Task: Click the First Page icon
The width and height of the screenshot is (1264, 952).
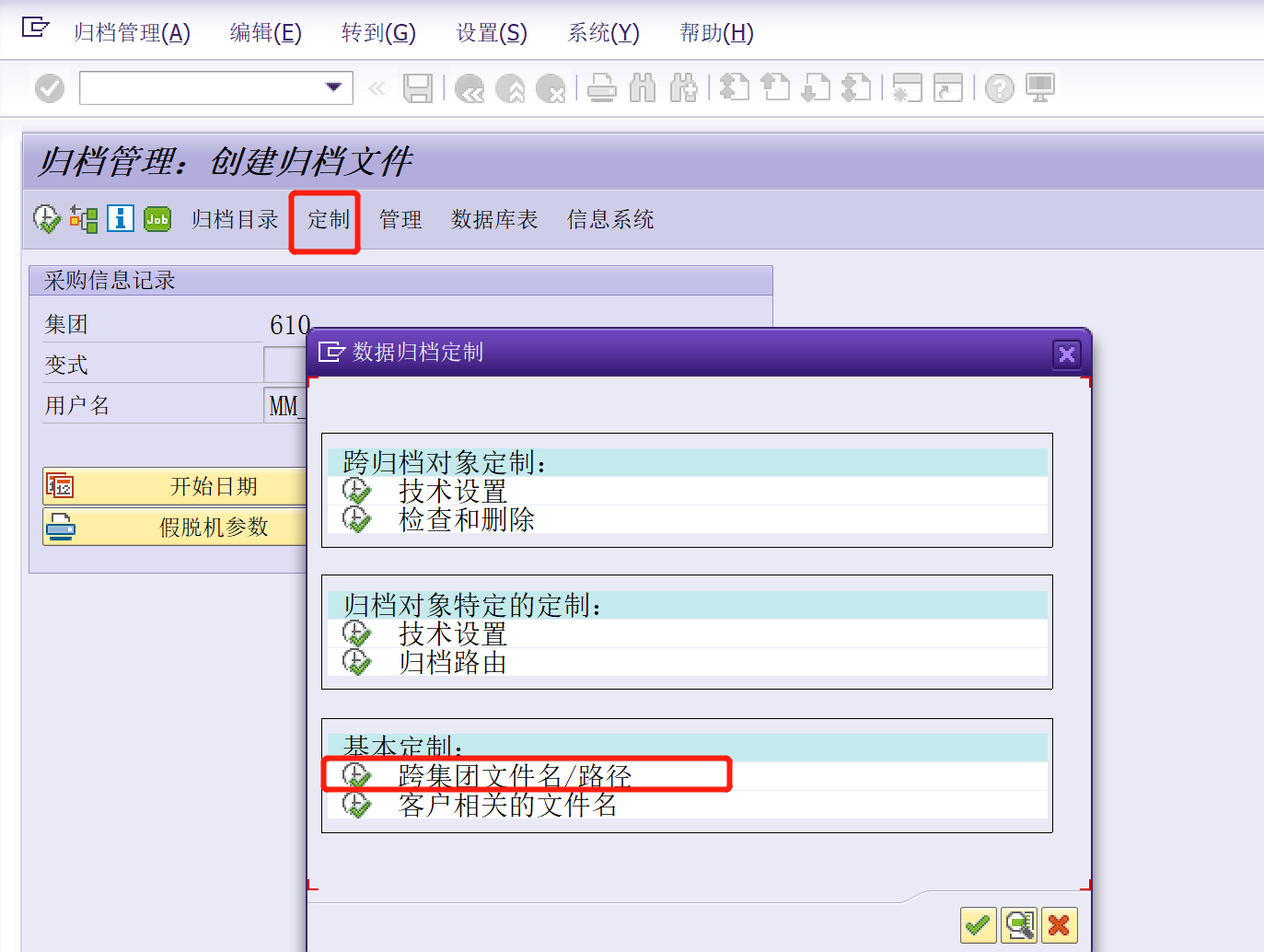Action: [x=735, y=88]
